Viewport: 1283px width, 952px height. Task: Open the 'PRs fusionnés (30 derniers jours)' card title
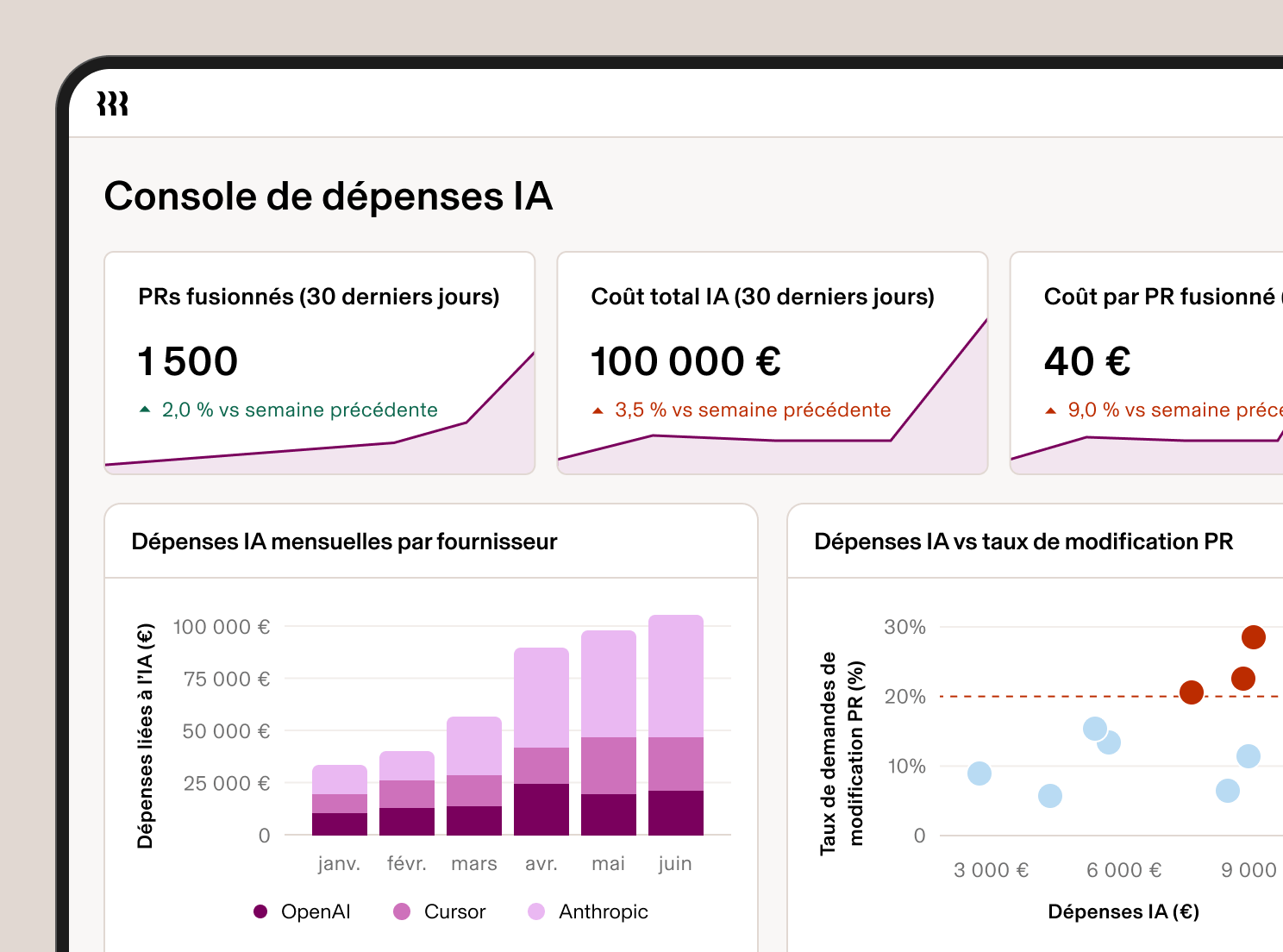[319, 297]
